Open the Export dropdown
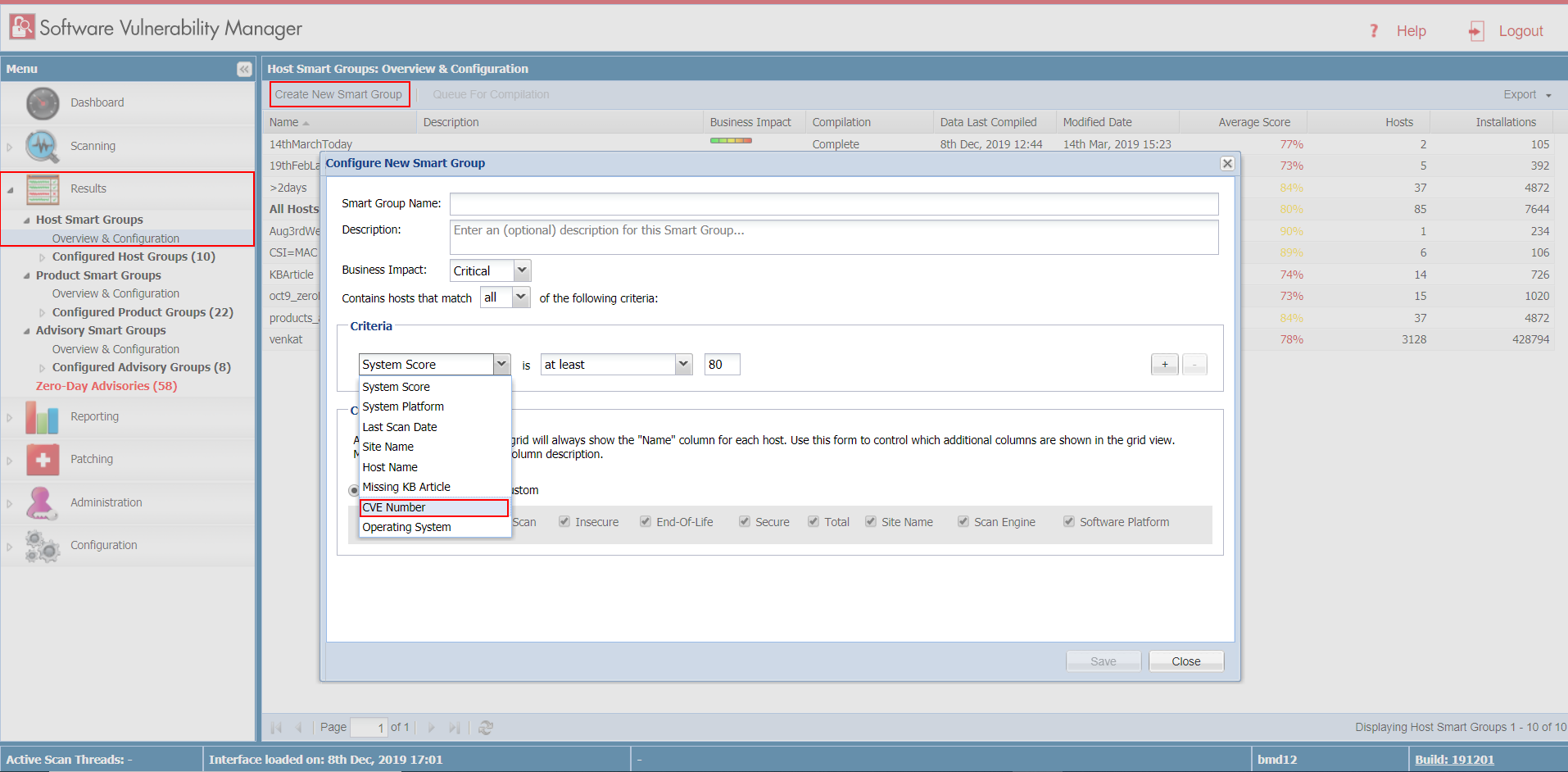Viewport: 1568px width, 772px height. click(1527, 95)
